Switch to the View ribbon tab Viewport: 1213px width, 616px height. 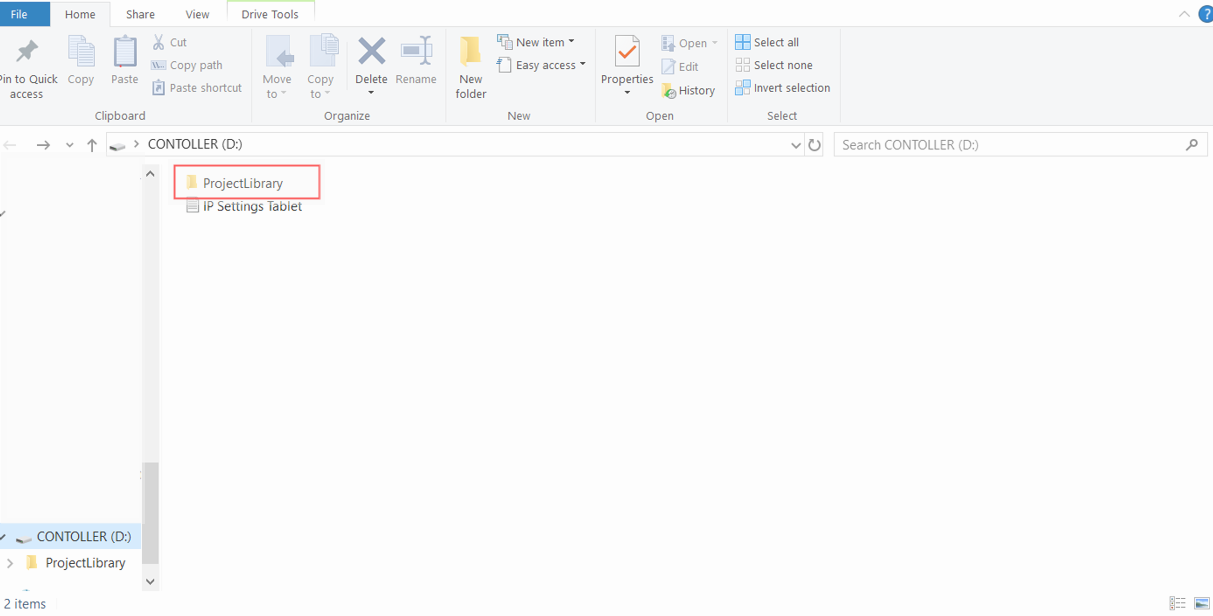coord(198,14)
